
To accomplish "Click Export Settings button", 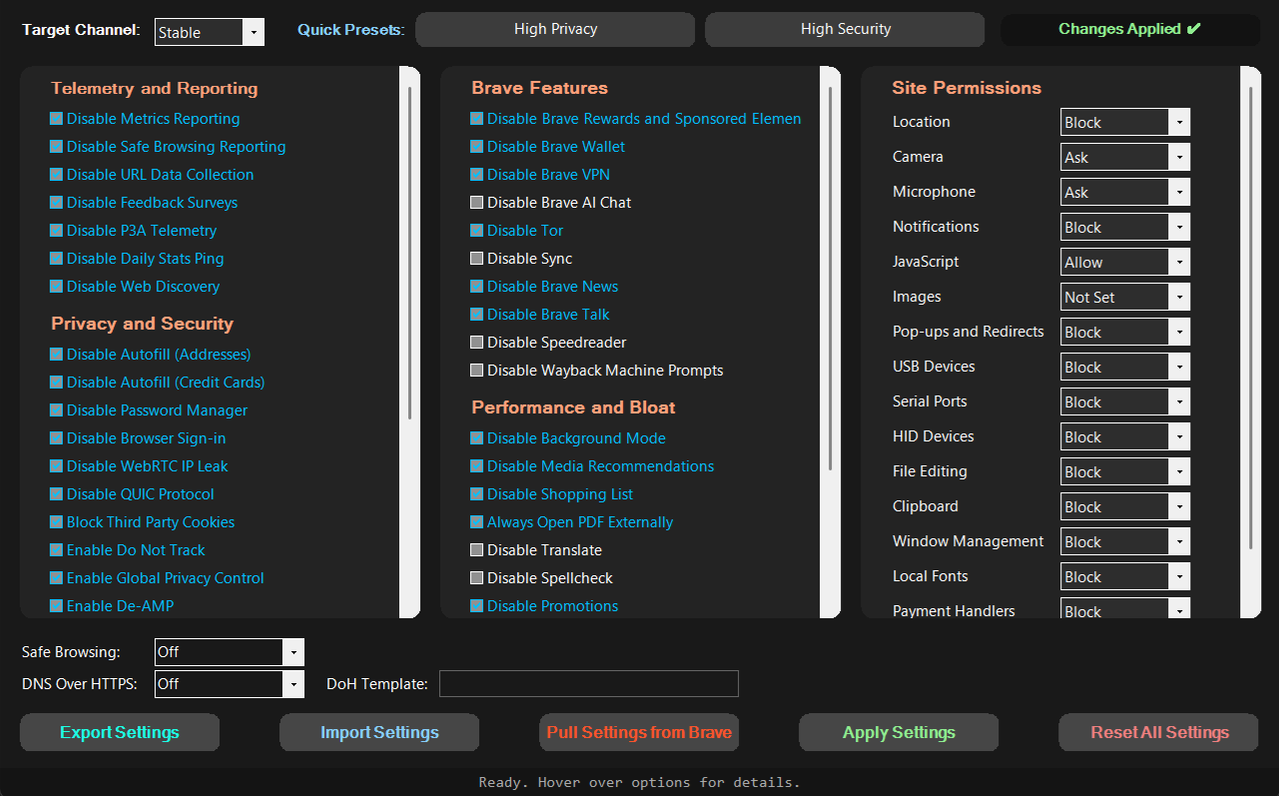I will (x=120, y=732).
